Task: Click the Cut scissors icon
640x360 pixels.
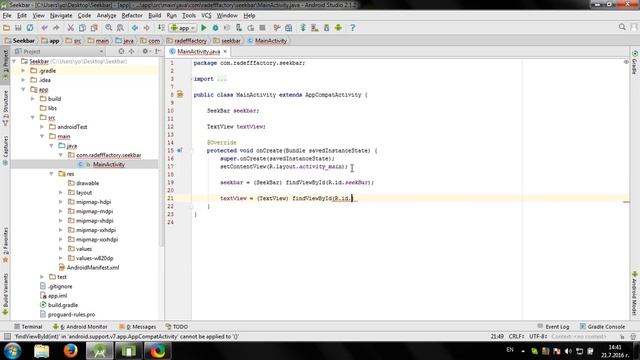Action: [71, 28]
